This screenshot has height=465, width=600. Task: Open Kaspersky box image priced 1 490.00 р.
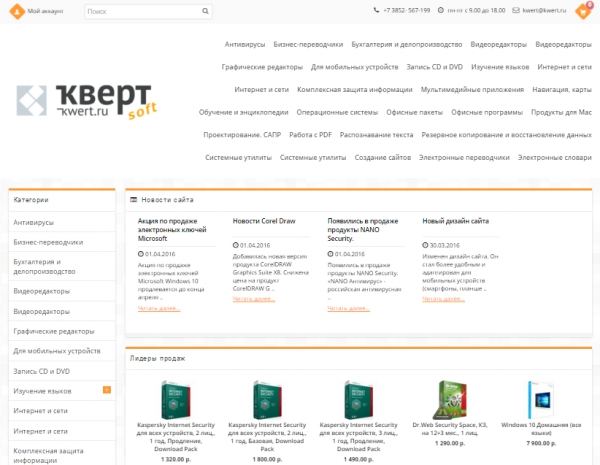point(359,400)
